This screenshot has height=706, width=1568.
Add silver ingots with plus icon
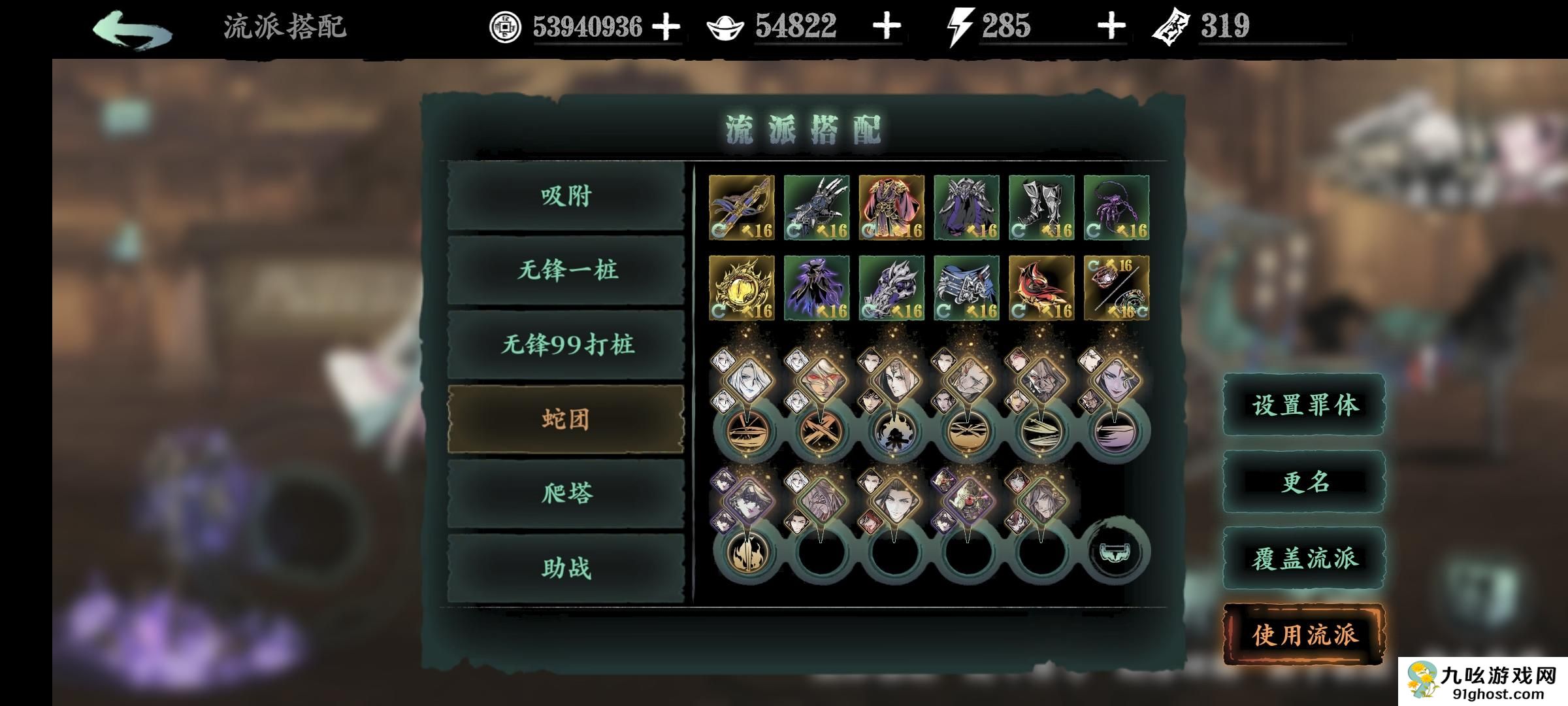(887, 27)
